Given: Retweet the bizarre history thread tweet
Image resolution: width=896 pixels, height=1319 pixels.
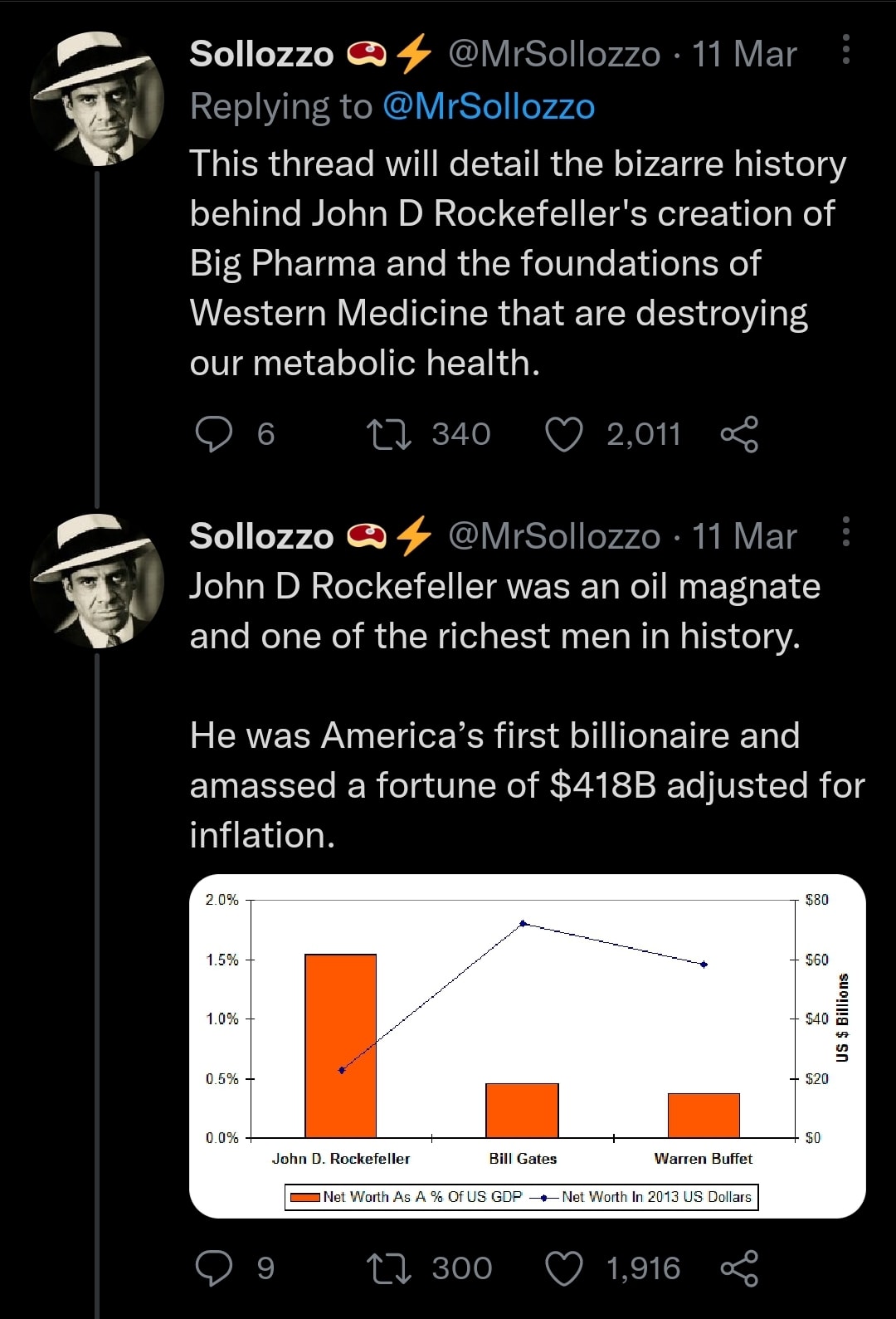Looking at the screenshot, I should pyautogui.click(x=389, y=434).
